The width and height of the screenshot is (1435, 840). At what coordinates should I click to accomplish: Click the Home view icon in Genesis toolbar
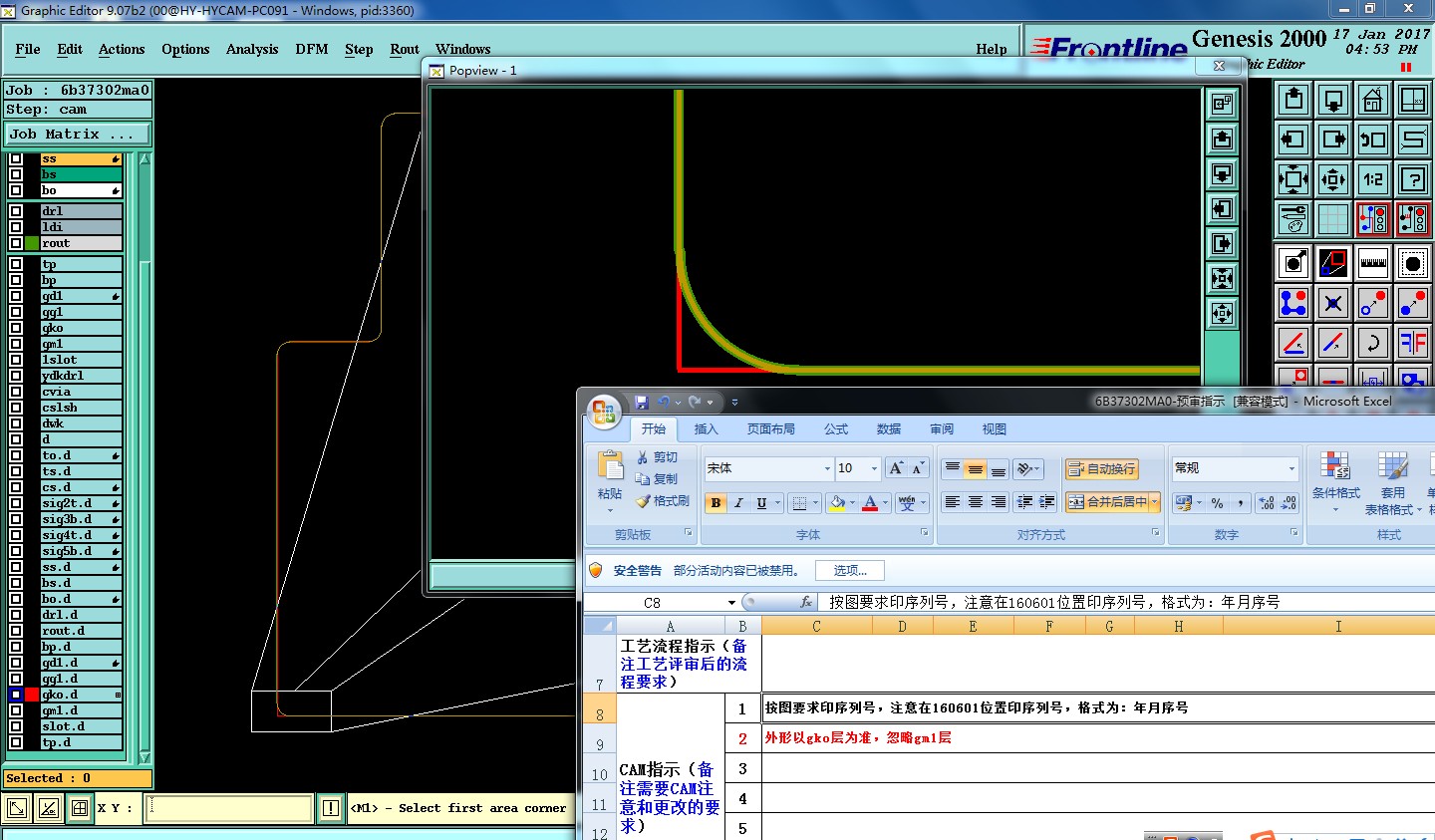click(1373, 100)
